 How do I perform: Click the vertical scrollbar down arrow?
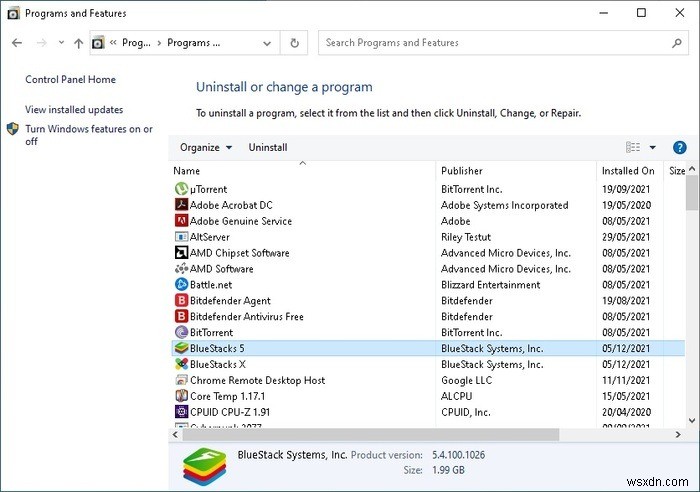692,420
